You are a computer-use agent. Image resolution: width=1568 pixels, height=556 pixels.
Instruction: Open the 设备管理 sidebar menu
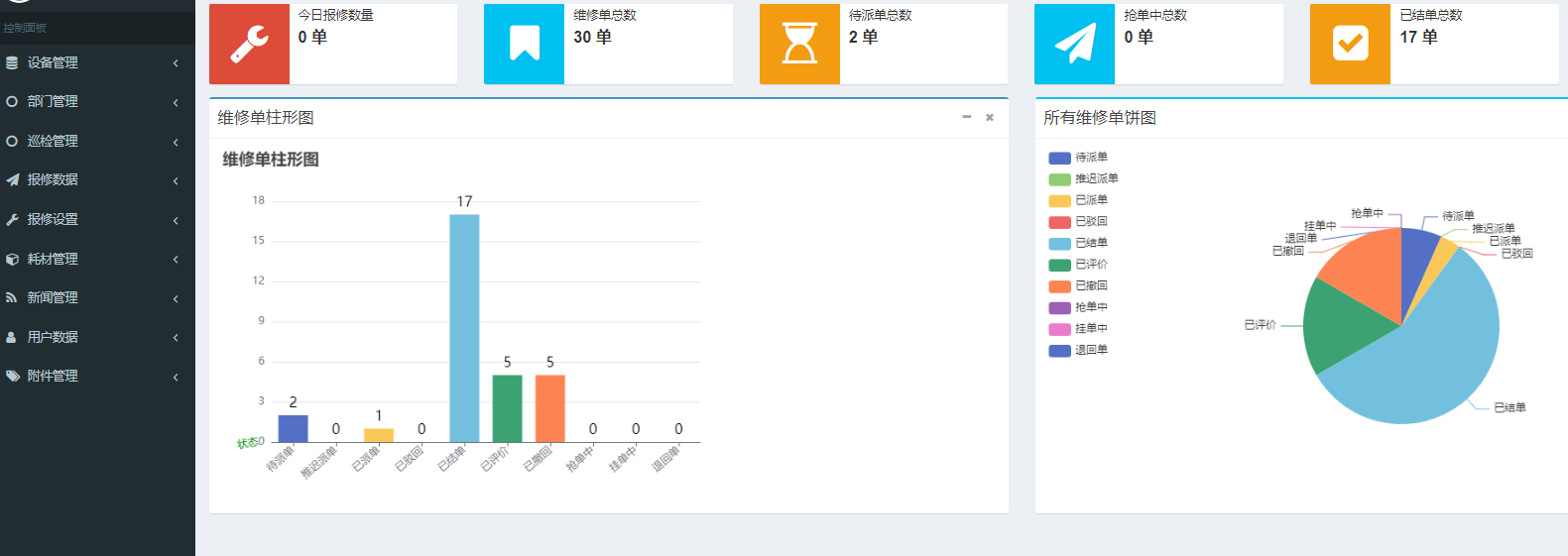tap(97, 62)
